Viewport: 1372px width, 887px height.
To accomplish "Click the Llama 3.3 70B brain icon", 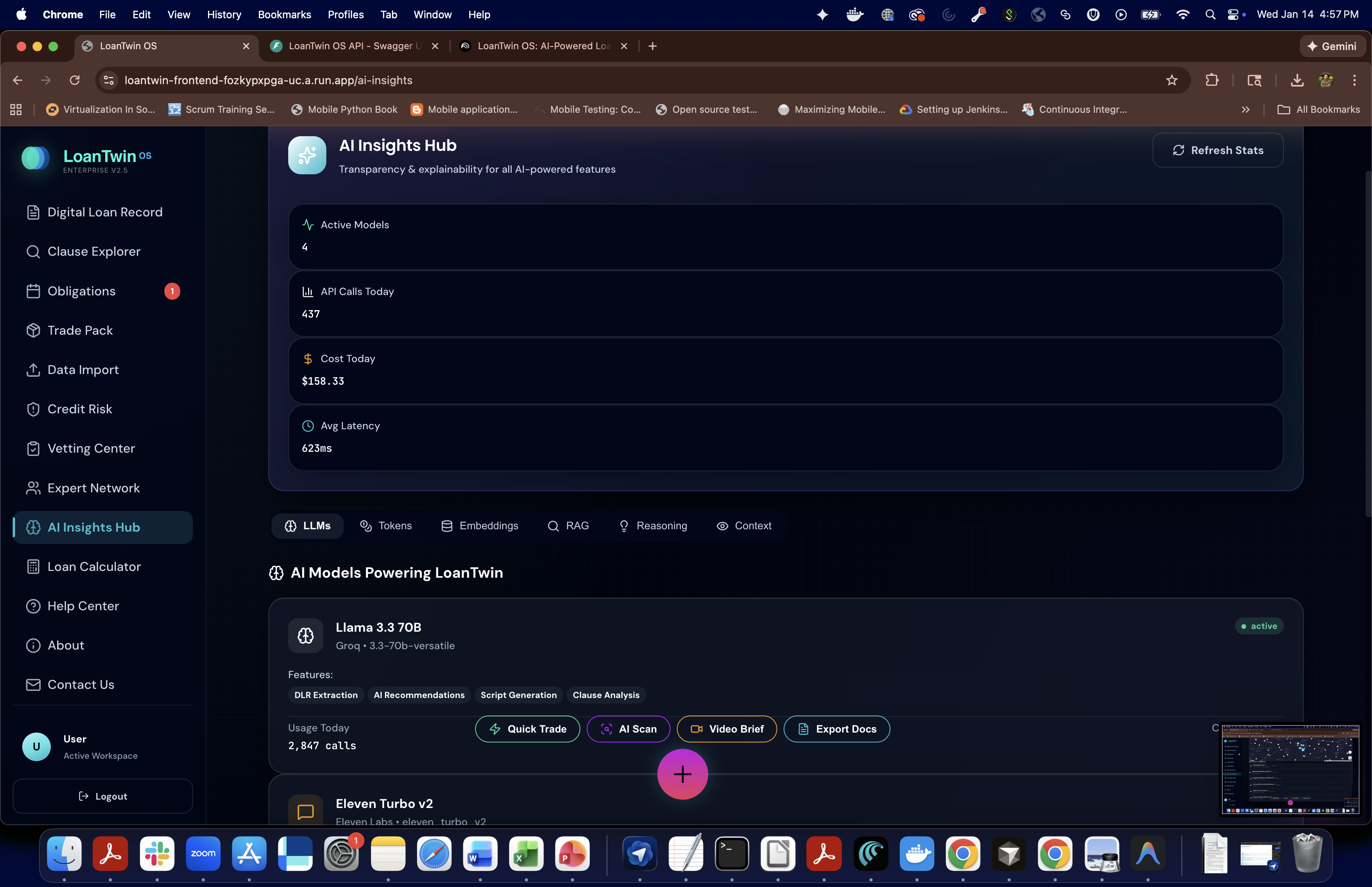I will [x=305, y=635].
